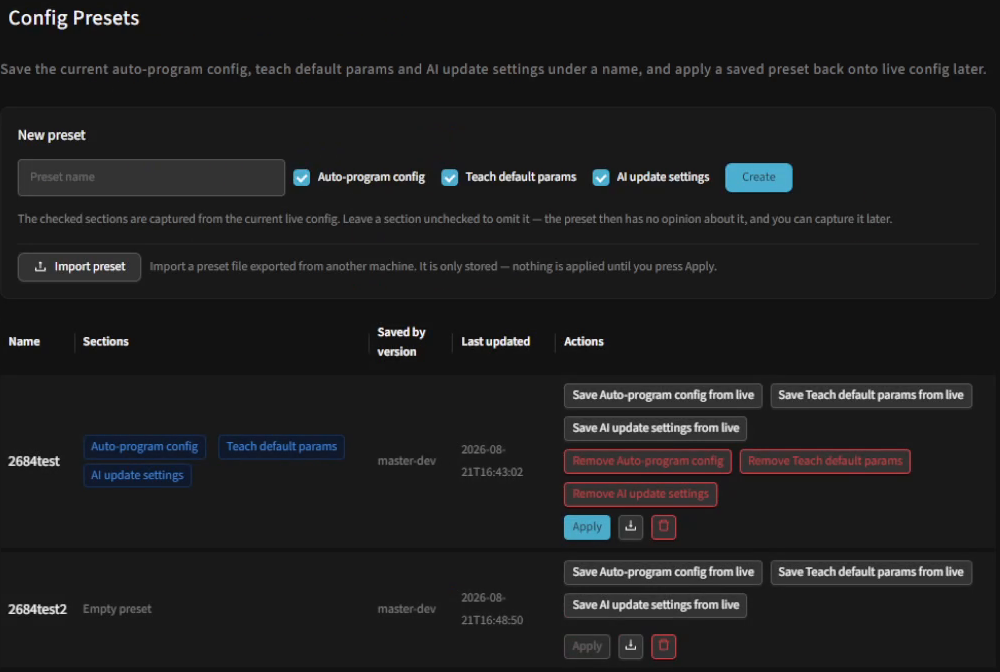Click master-dev version in 2684test row

coord(406,461)
